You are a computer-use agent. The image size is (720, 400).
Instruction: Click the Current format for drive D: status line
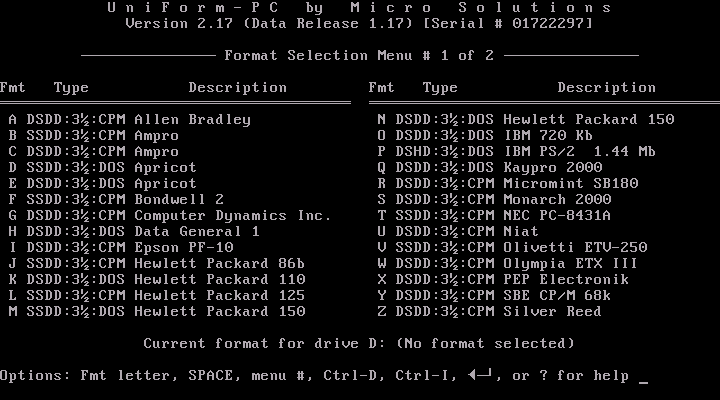coord(359,344)
